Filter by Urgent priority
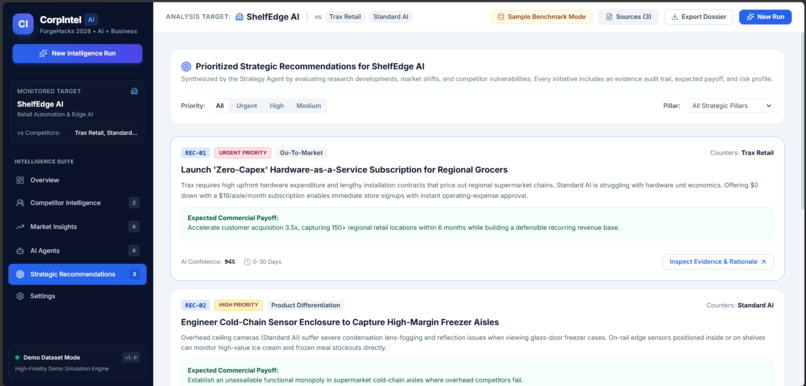This screenshot has width=806, height=386. pyautogui.click(x=246, y=106)
